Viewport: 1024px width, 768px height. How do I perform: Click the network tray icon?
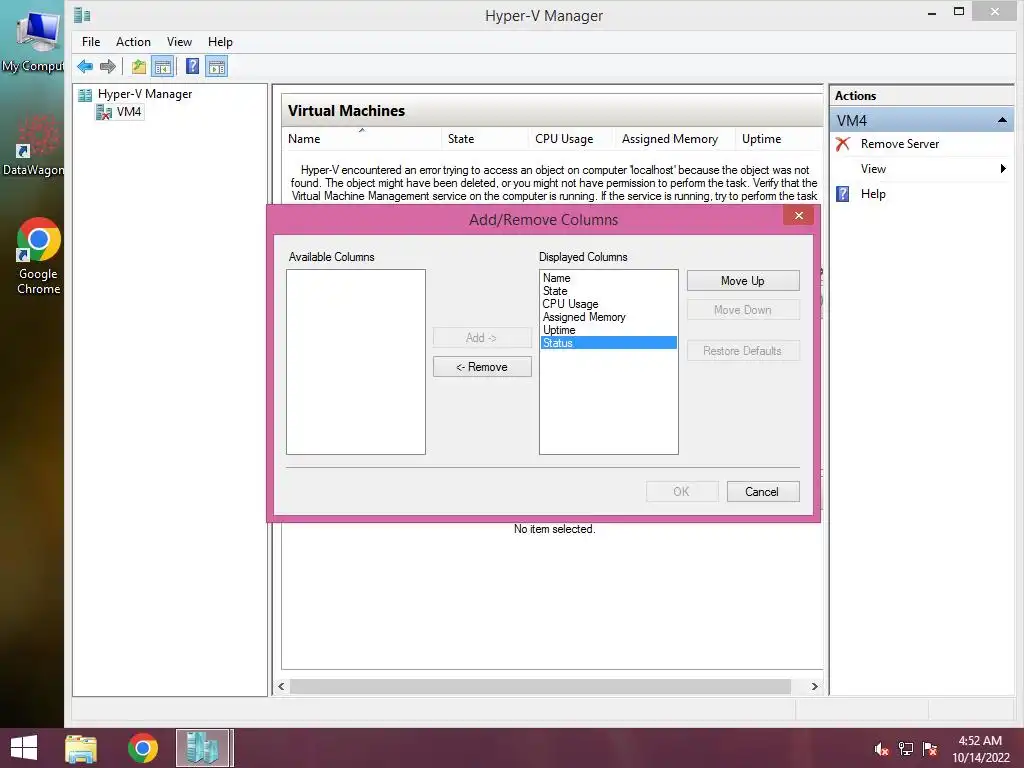point(906,749)
